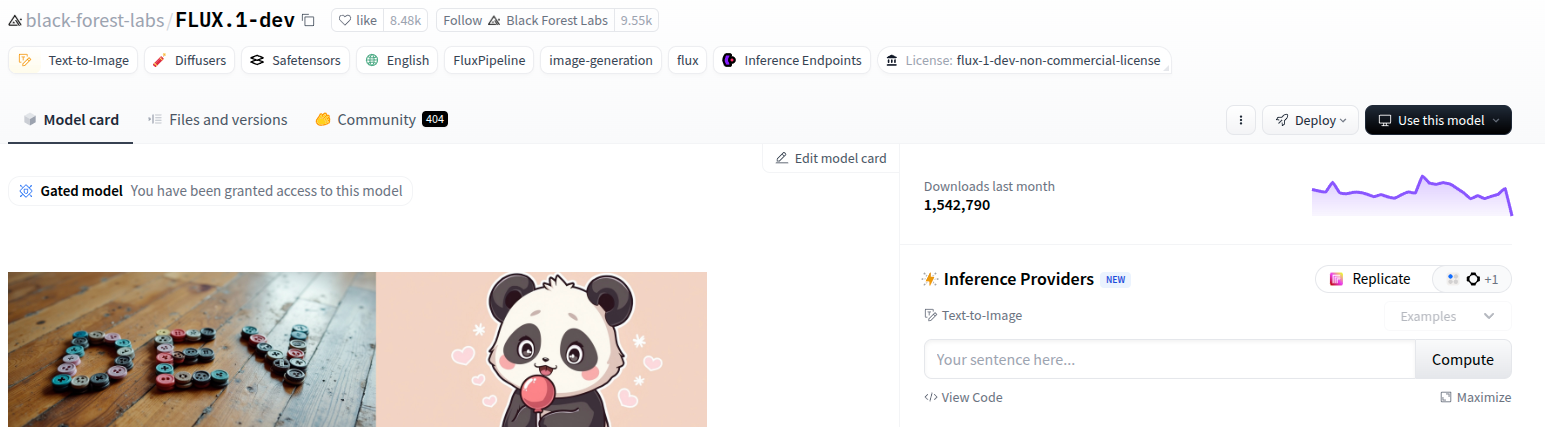The width and height of the screenshot is (1545, 427).
Task: Click the Your sentence here input field
Action: [x=1169, y=359]
